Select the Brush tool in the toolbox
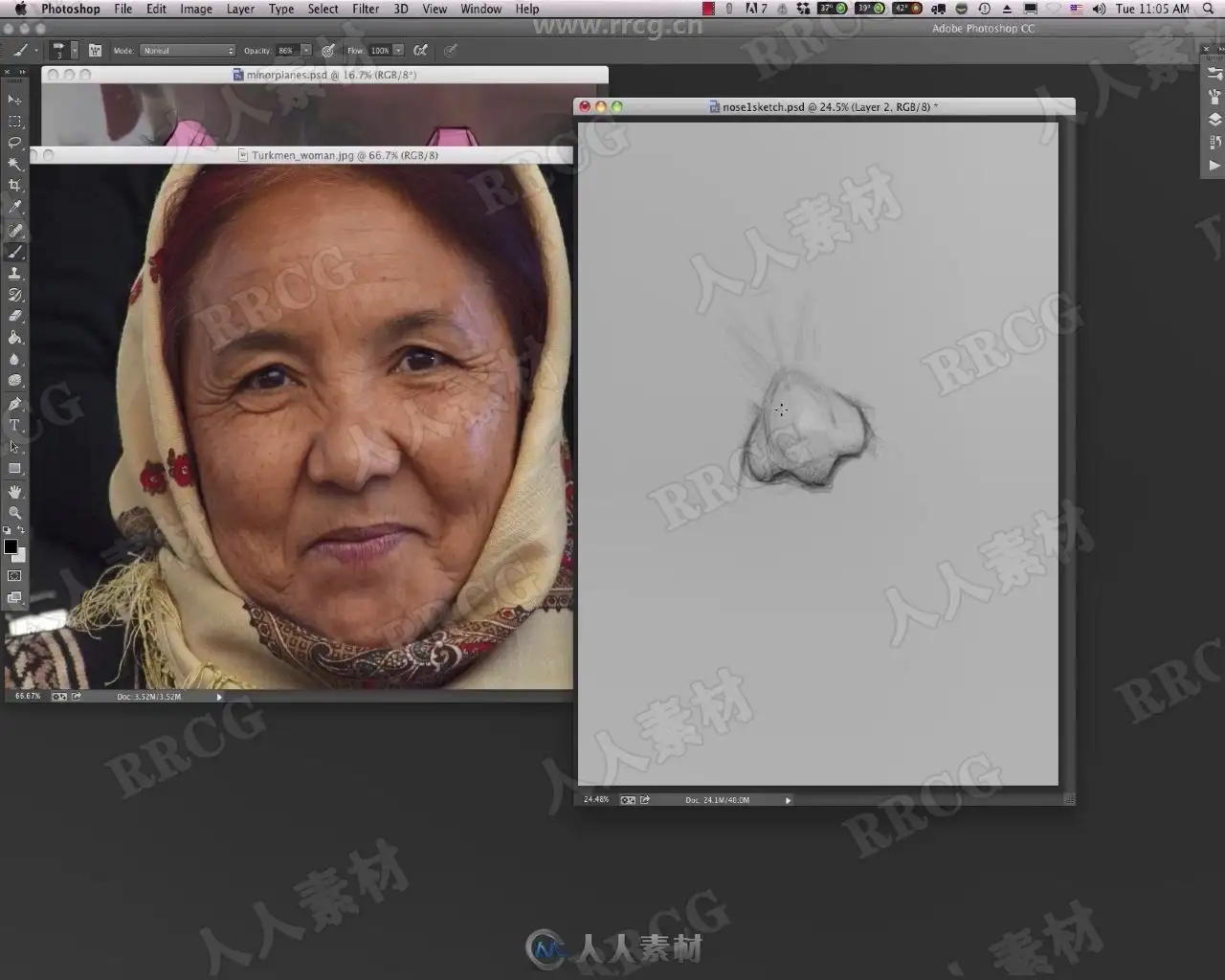Viewport: 1225px width, 980px height. tap(14, 253)
